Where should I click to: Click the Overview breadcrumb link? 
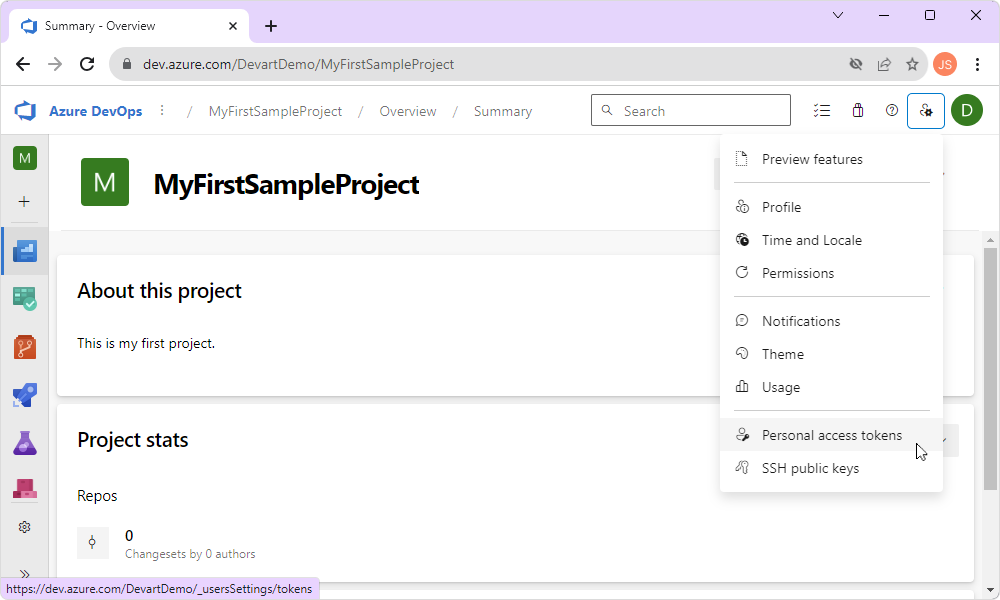click(408, 111)
